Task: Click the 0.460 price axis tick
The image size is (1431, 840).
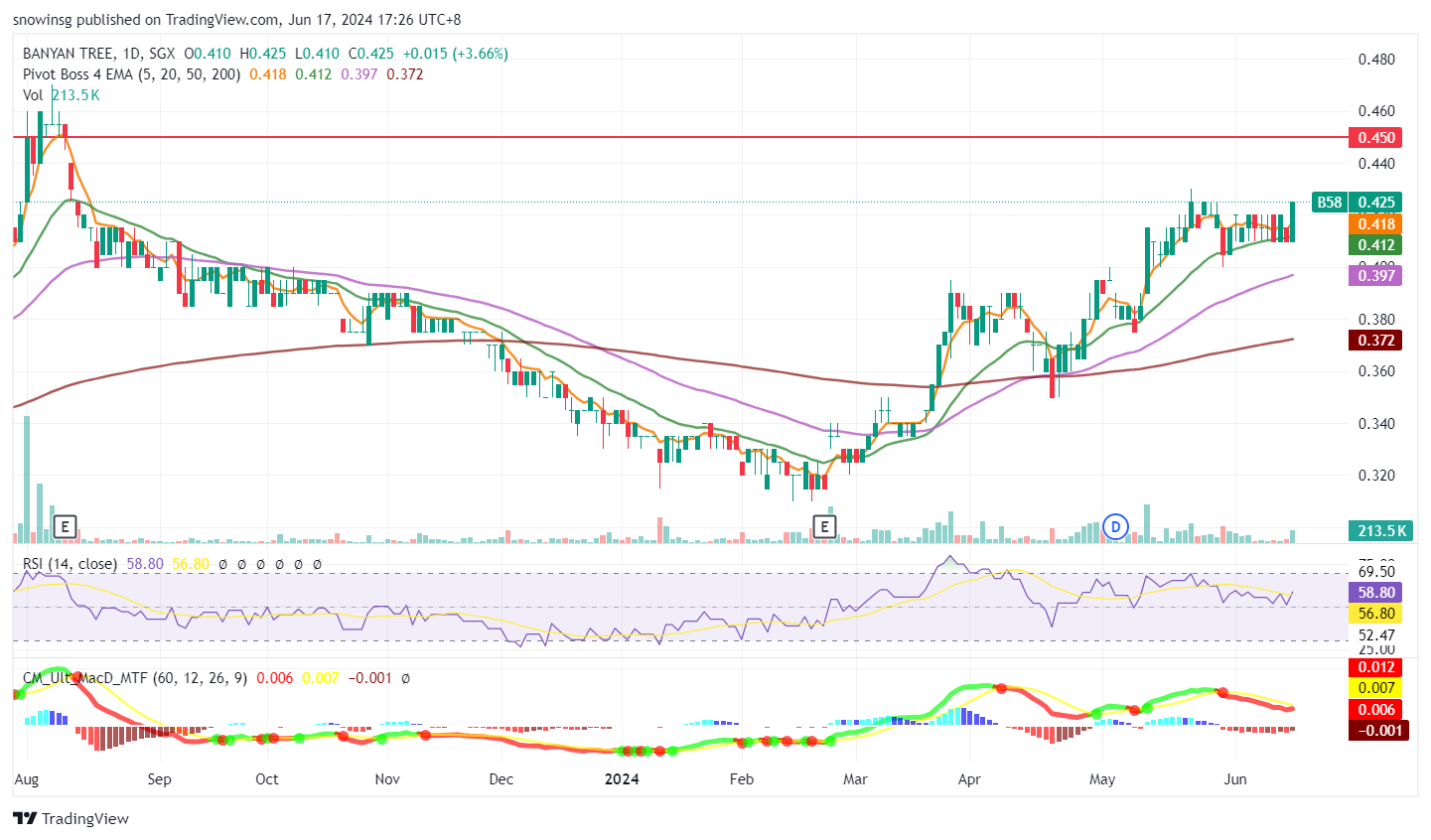Action: point(1376,111)
